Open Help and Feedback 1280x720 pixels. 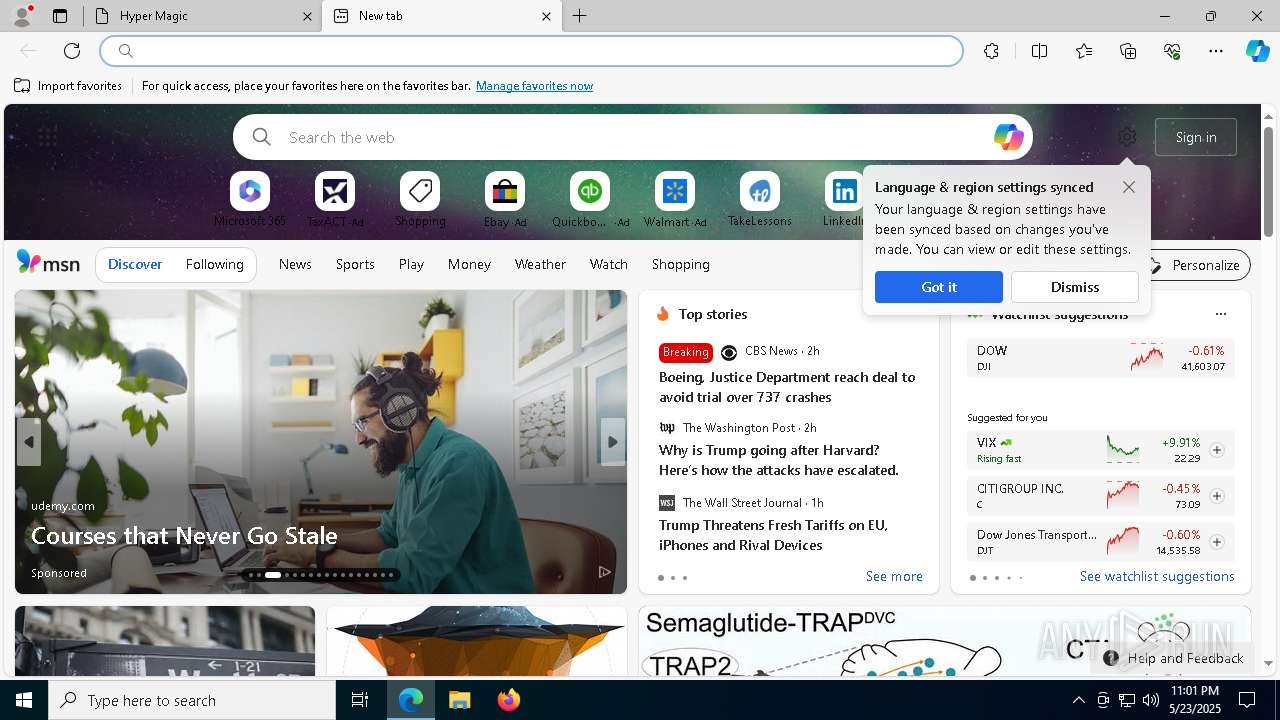[x=1174, y=658]
